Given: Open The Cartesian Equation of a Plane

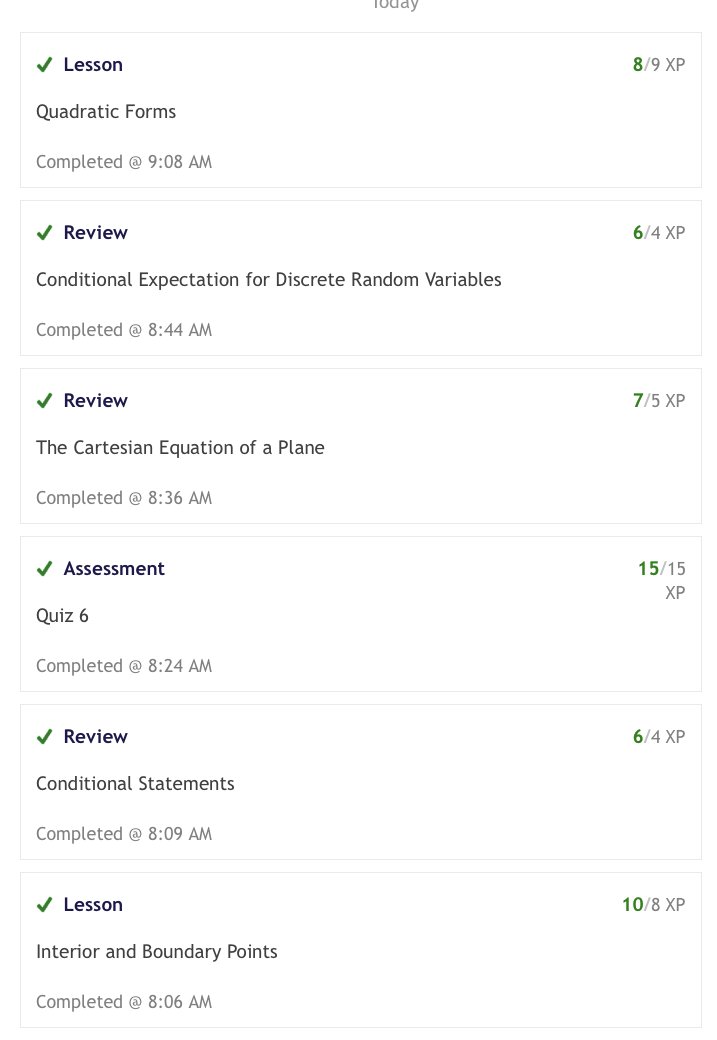Looking at the screenshot, I should tap(180, 448).
